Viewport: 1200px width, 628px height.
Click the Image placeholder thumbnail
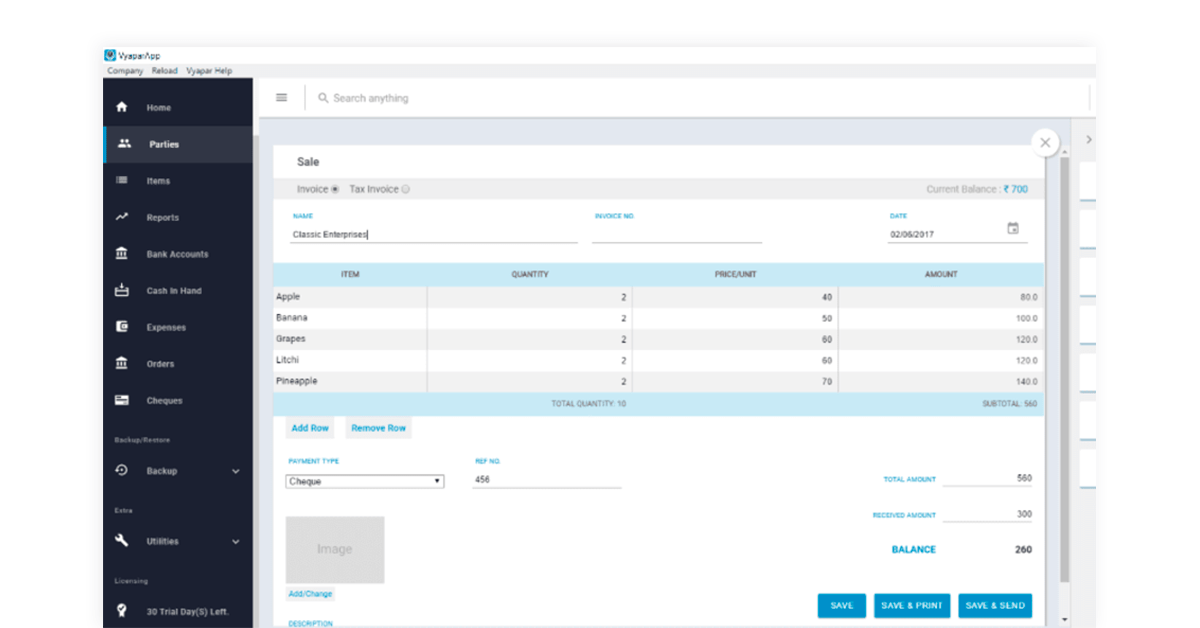tap(335, 550)
